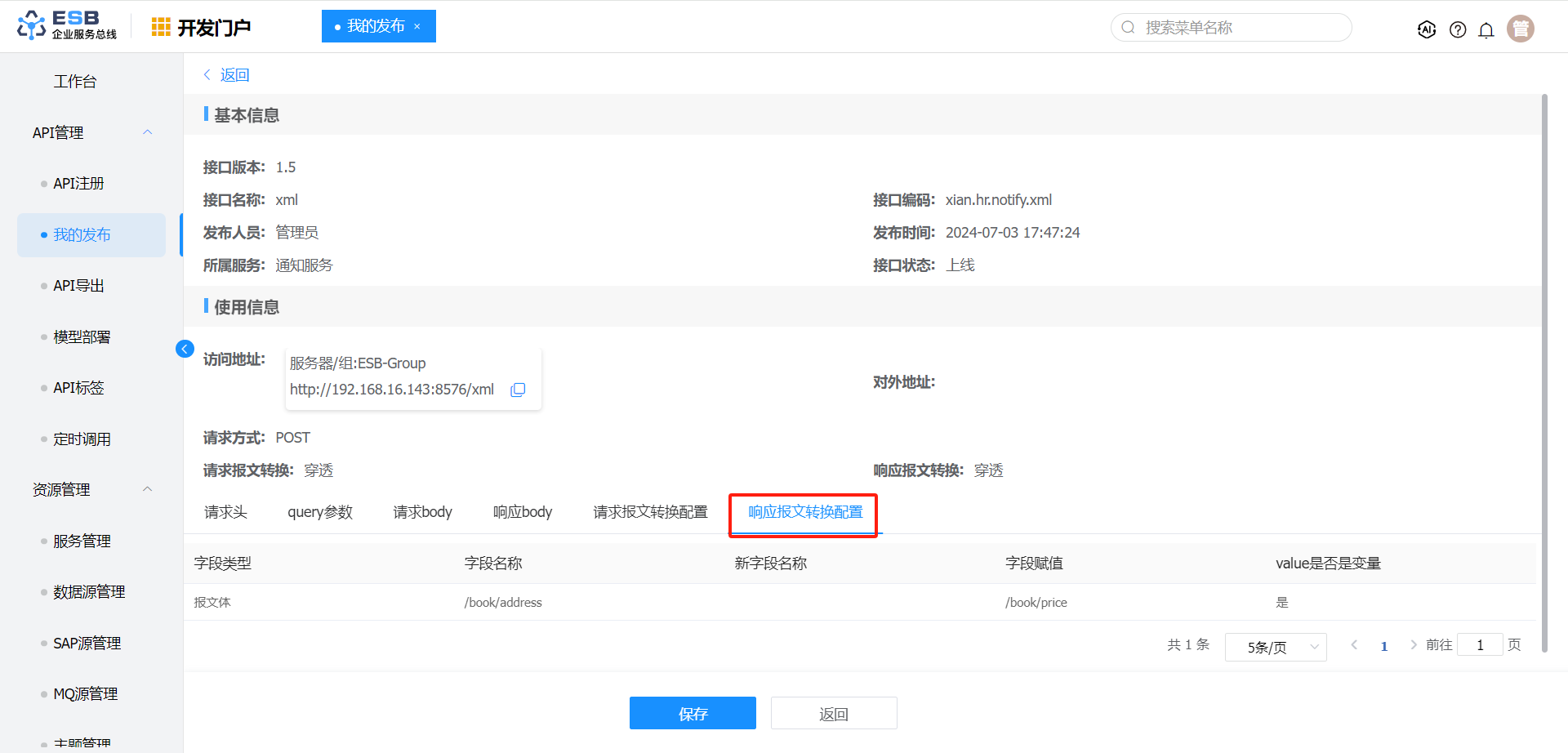Click the blue 保存 button
The image size is (1568, 753).
tap(693, 713)
